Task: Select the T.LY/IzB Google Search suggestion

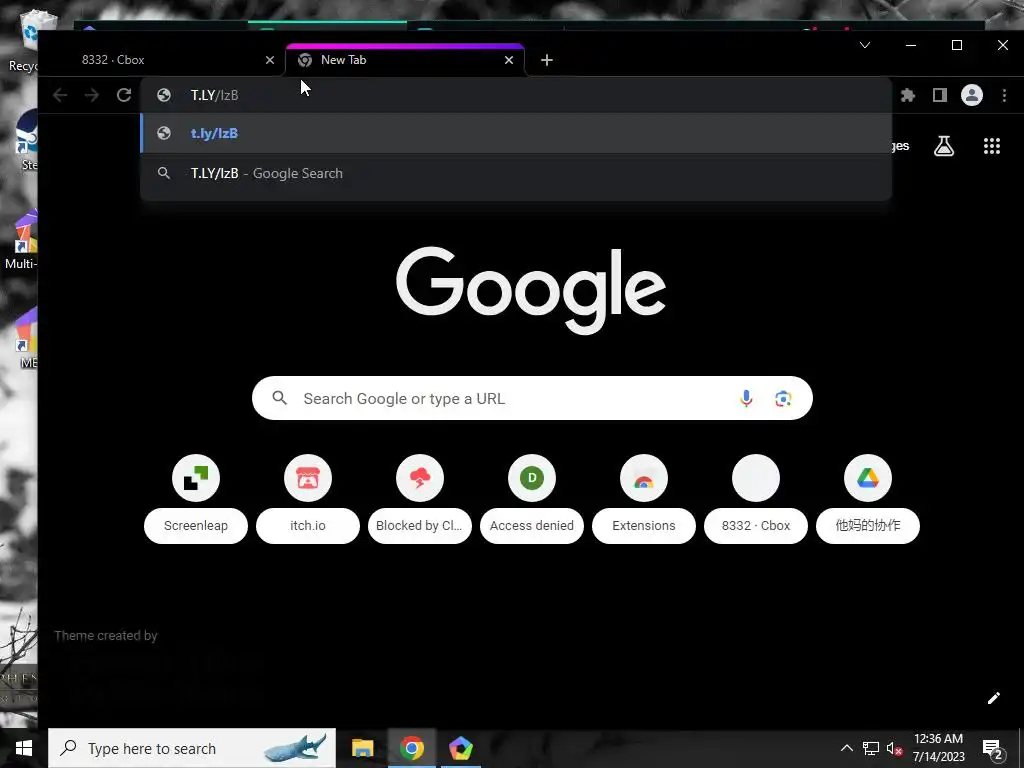Action: point(516,173)
